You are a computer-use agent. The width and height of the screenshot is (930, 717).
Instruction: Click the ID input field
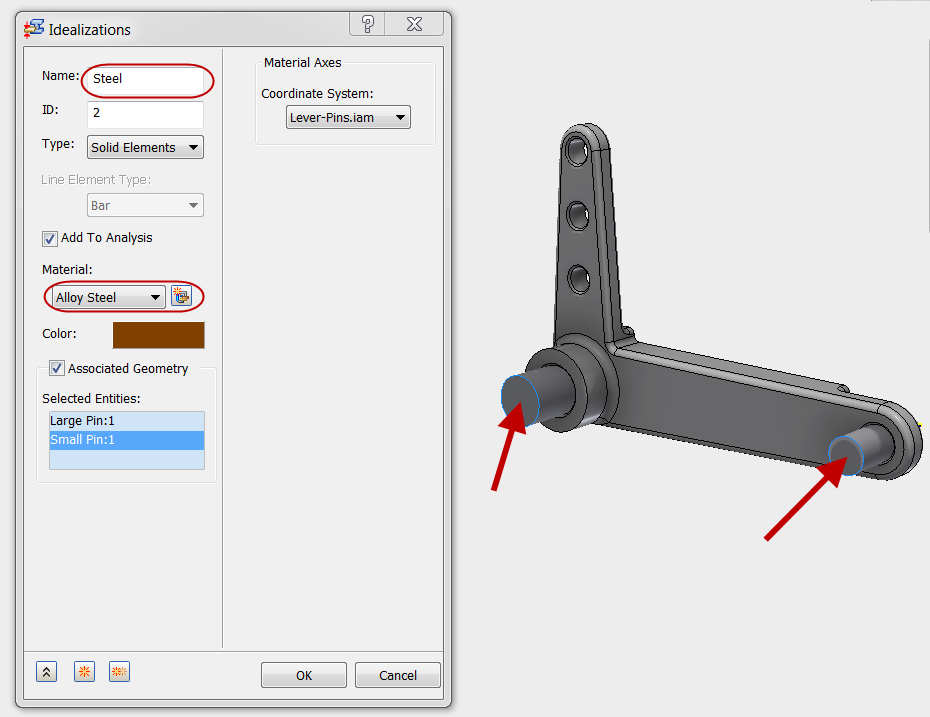tap(145, 114)
